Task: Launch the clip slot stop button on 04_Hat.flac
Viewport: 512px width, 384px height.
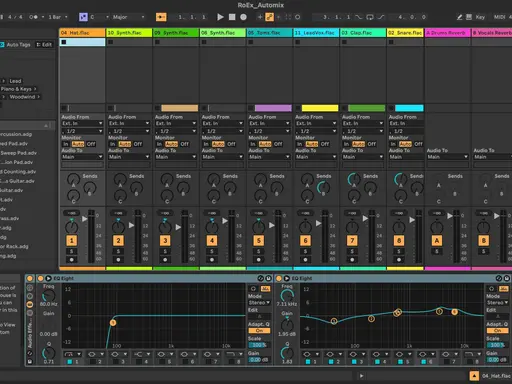Action: point(64,42)
